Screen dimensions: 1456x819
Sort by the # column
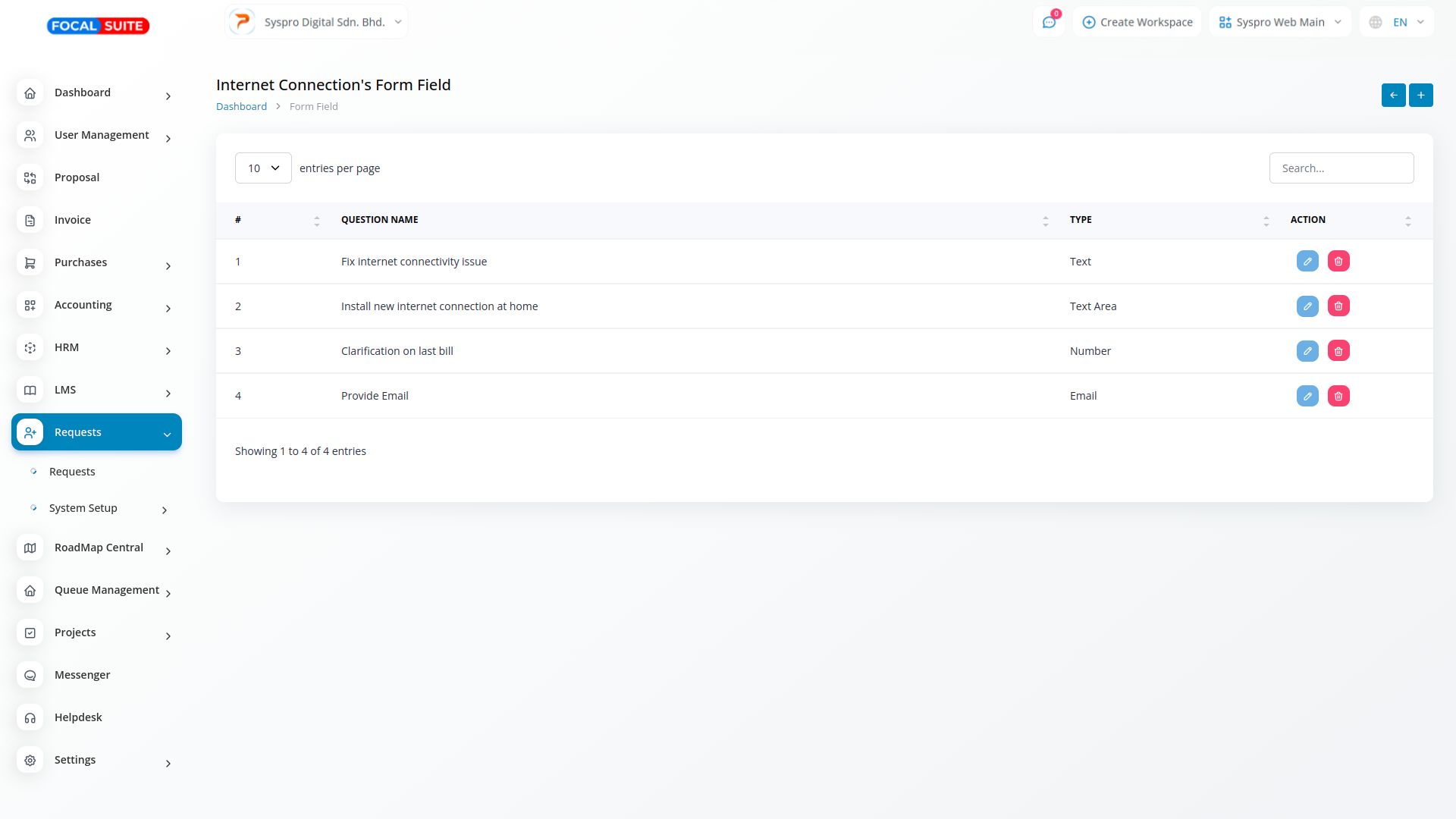pos(238,220)
